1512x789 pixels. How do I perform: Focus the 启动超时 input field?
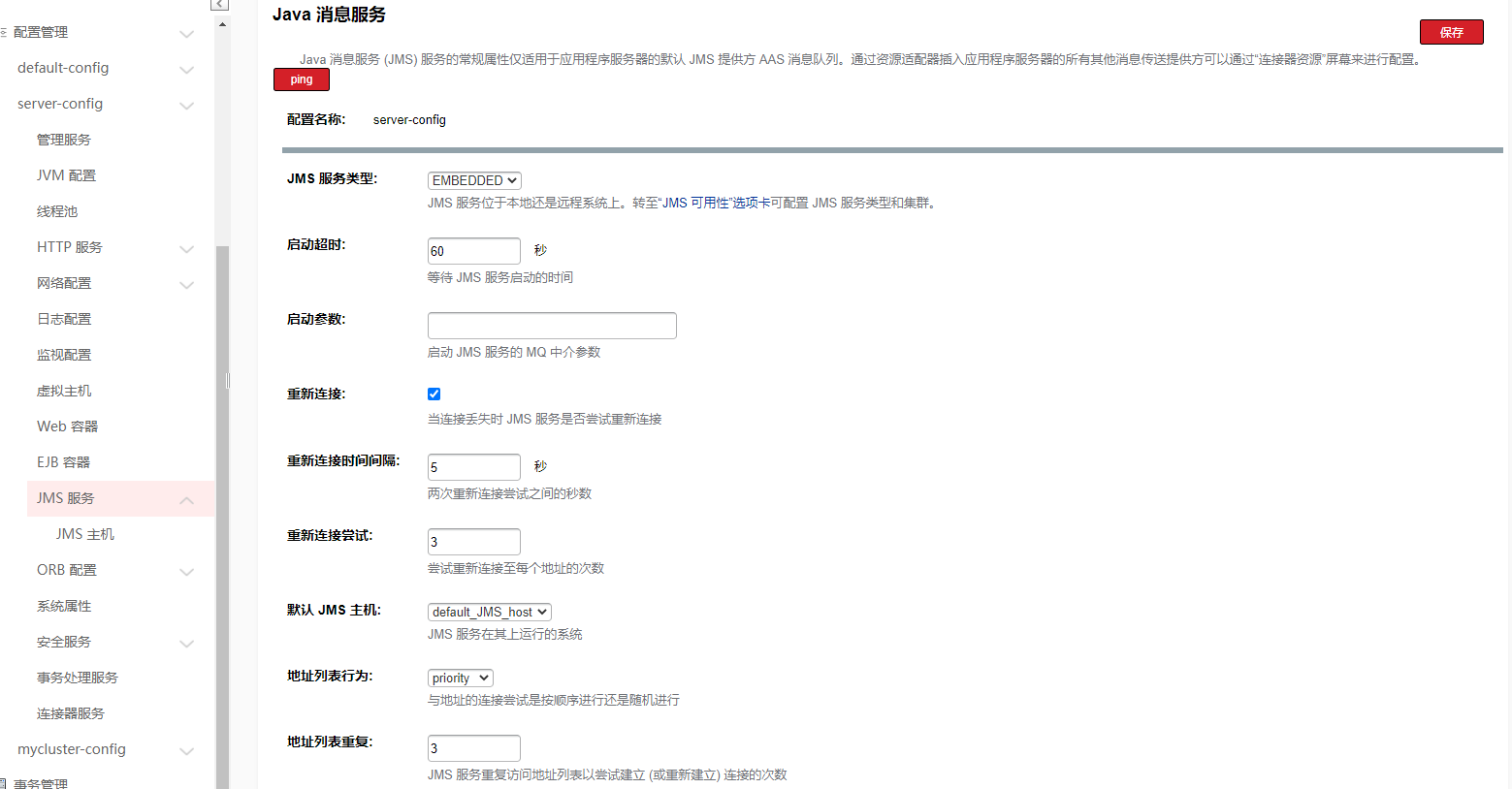[473, 251]
